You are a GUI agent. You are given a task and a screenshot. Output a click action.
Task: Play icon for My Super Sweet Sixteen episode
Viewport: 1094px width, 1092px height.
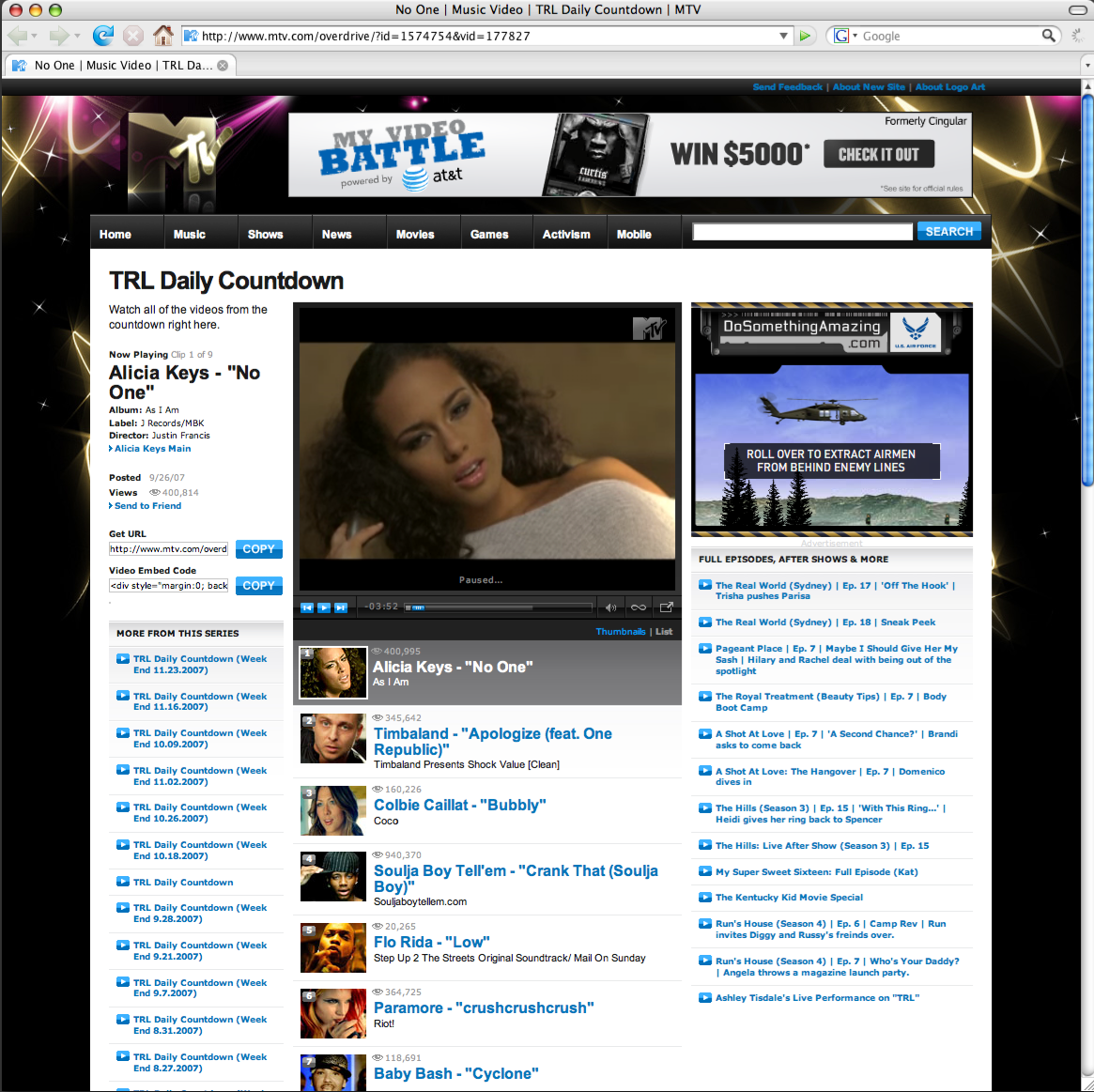coord(705,870)
